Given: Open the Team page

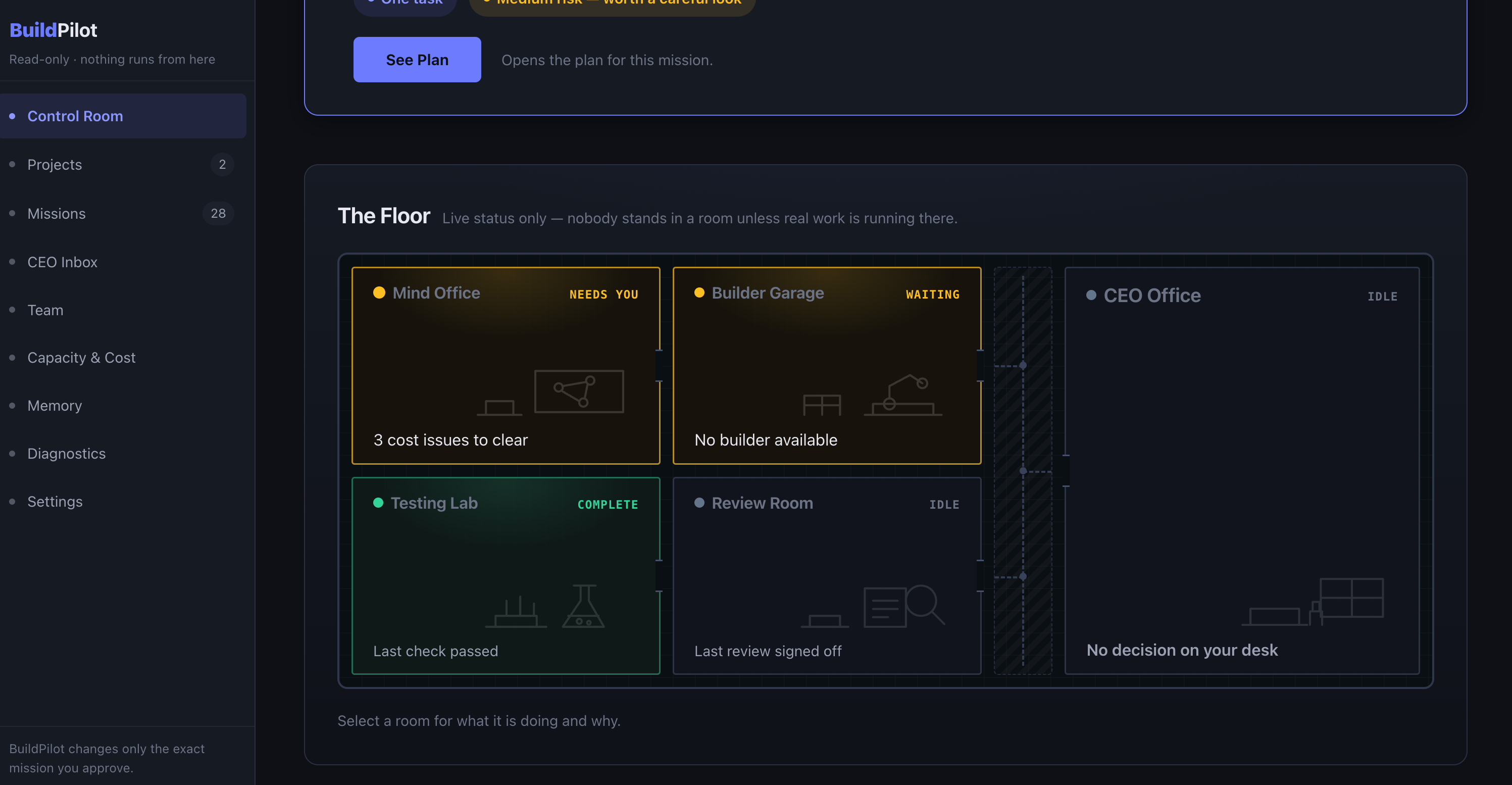Looking at the screenshot, I should click(x=123, y=310).
